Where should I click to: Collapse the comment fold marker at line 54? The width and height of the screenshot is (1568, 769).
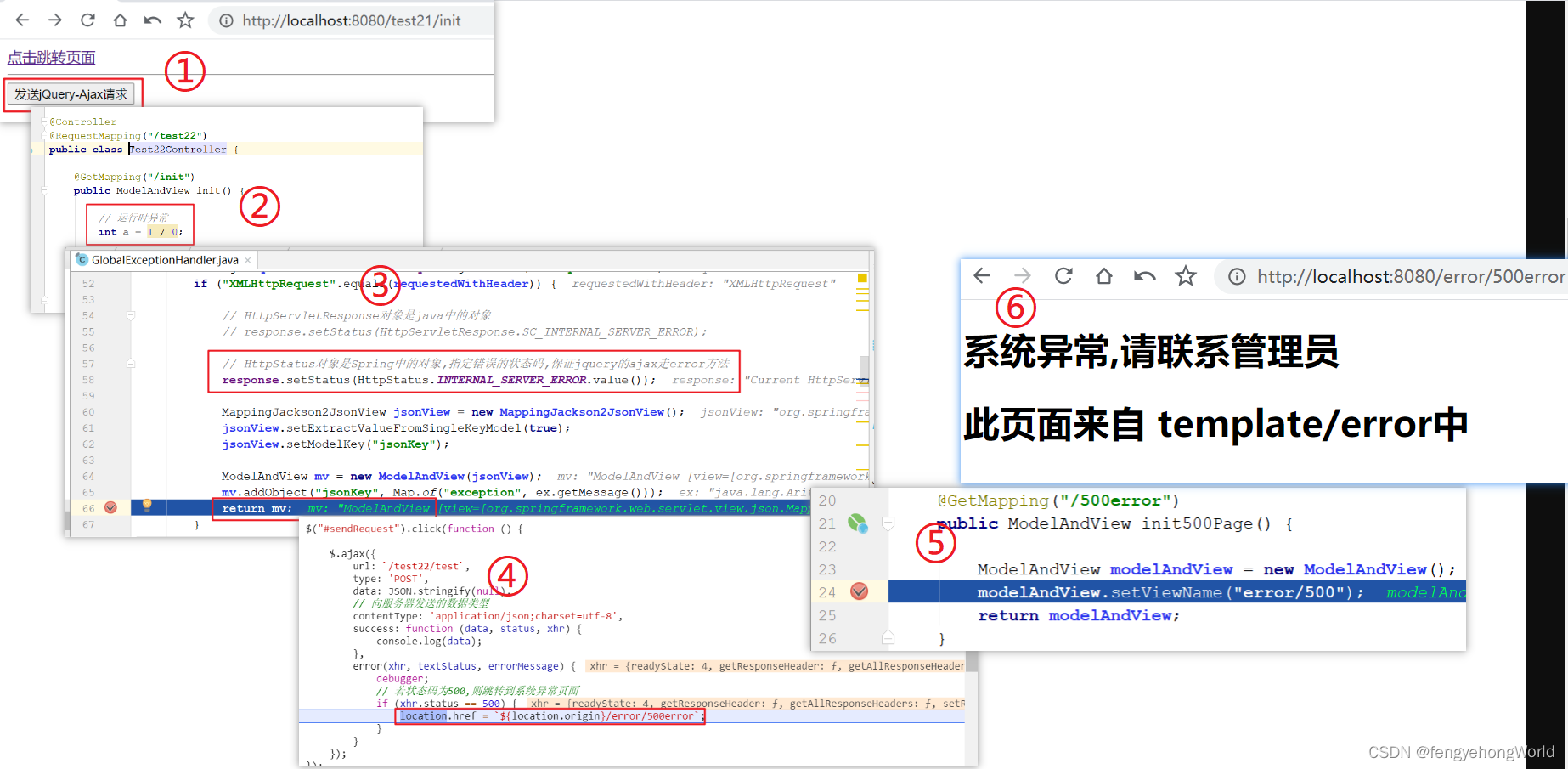131,315
